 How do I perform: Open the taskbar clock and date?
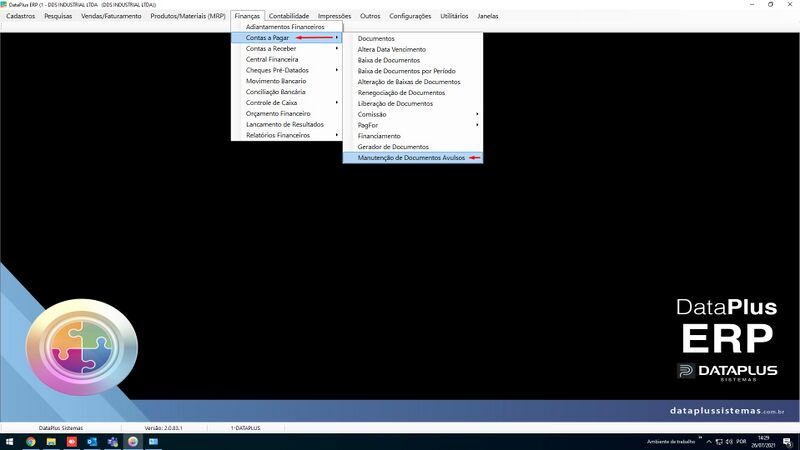pyautogui.click(x=763, y=442)
